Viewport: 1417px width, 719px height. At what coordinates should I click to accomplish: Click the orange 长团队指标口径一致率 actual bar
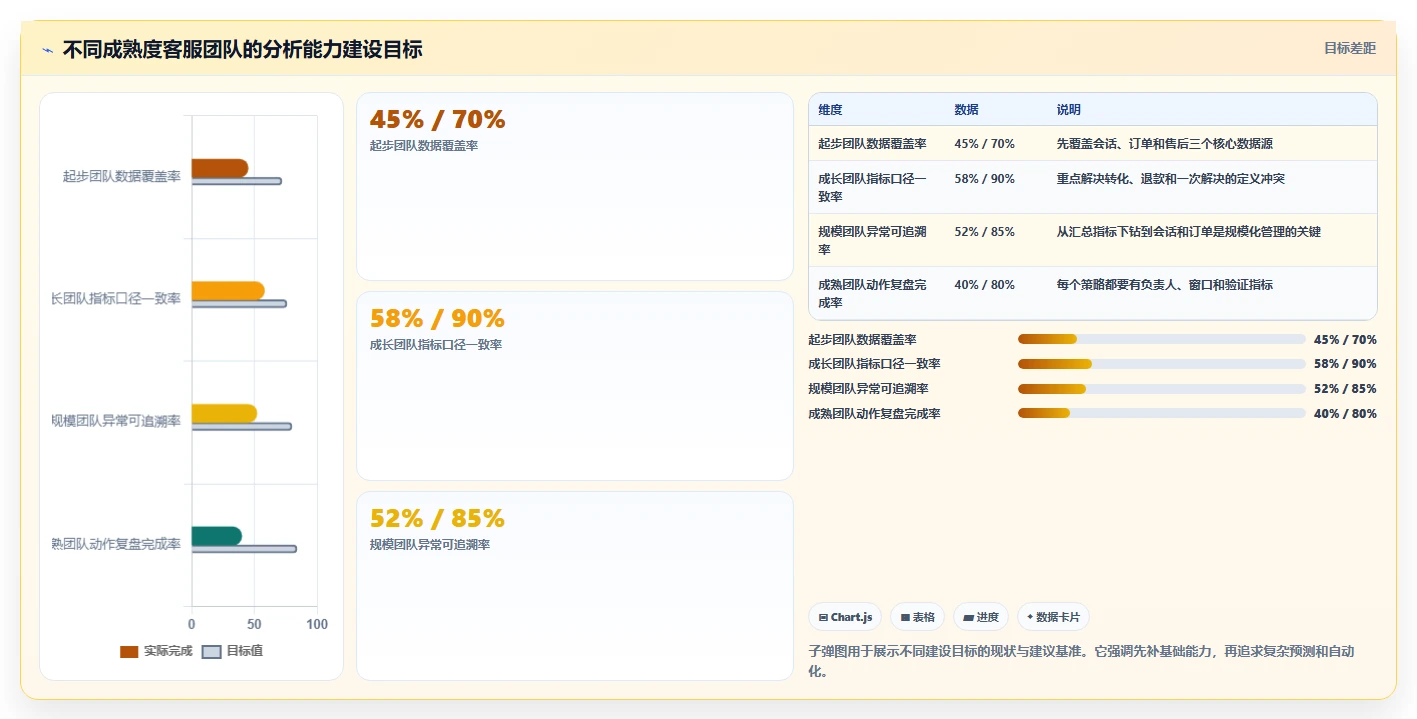point(228,291)
